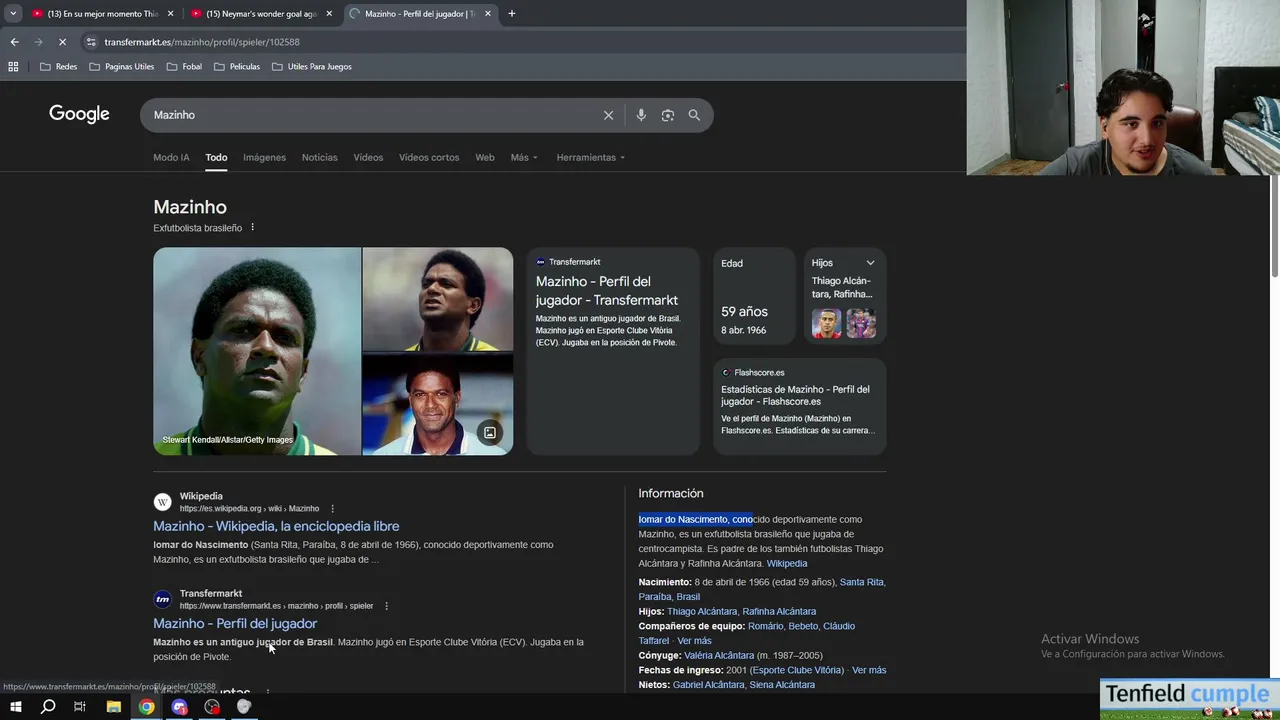Open the large Mazinho portrait photo
The width and height of the screenshot is (1280, 720).
point(257,351)
